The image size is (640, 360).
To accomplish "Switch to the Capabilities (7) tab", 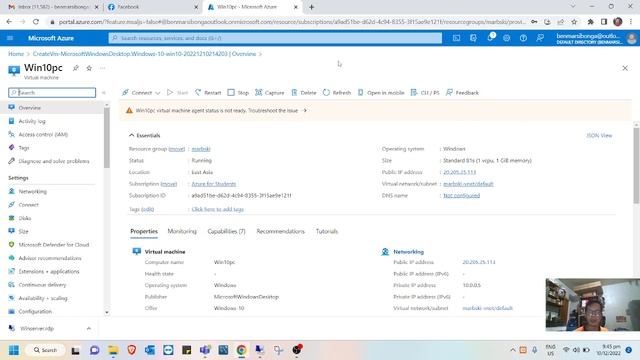I will pyautogui.click(x=227, y=231).
